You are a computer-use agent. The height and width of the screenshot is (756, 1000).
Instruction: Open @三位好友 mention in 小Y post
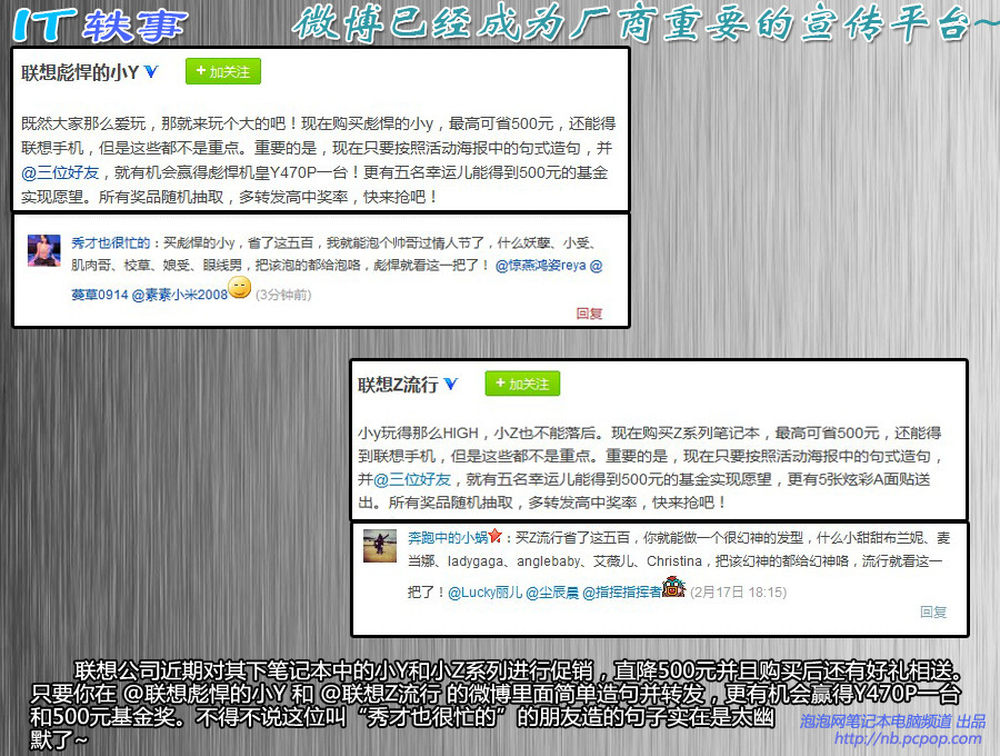pos(60,173)
